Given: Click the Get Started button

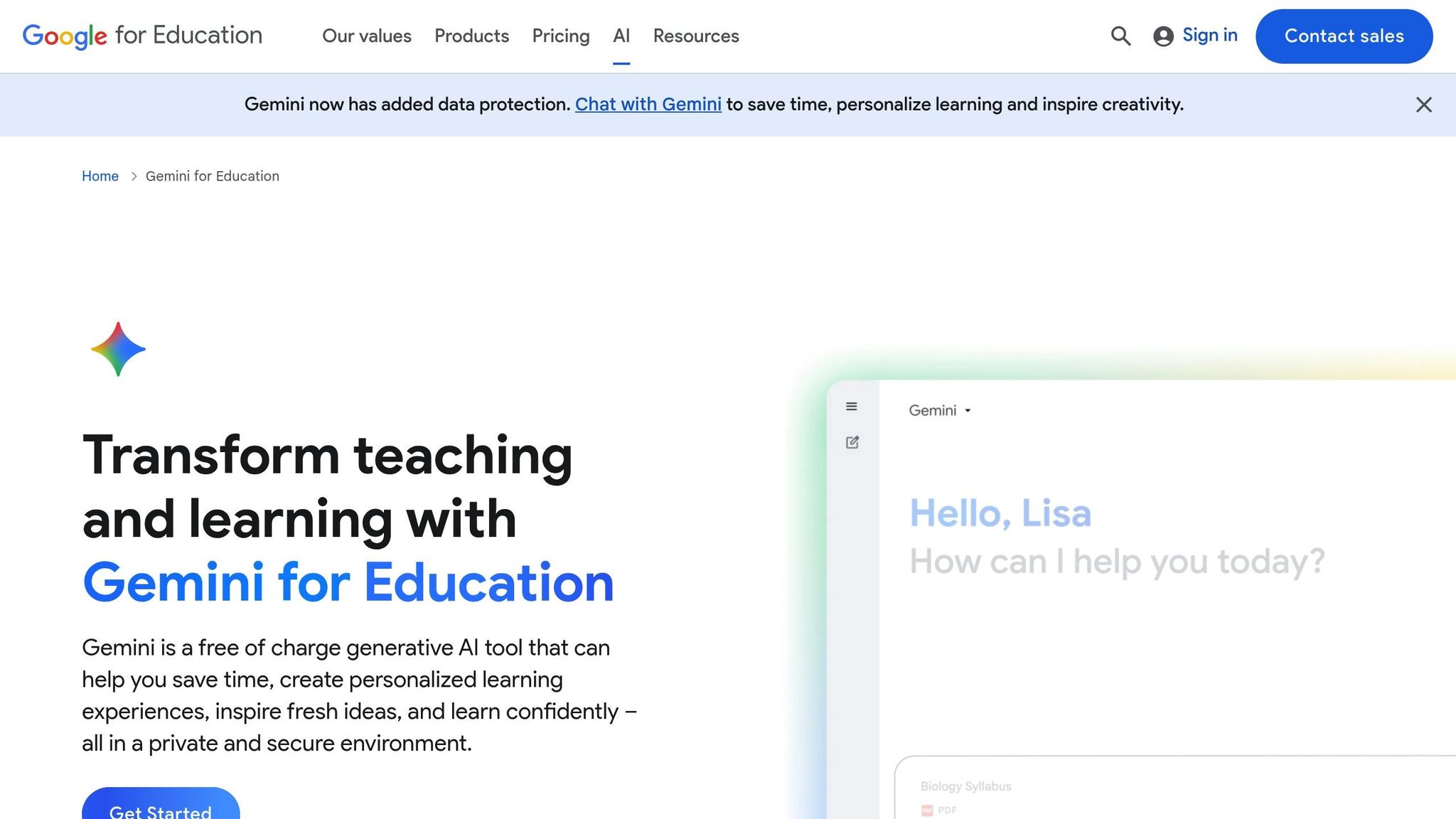Looking at the screenshot, I should pyautogui.click(x=160, y=810).
